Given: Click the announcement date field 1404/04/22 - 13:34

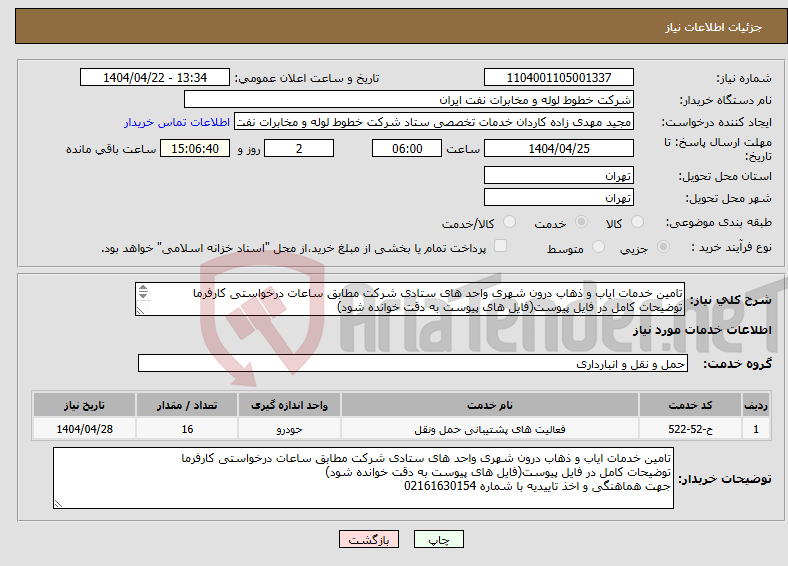Looking at the screenshot, I should [x=155, y=77].
